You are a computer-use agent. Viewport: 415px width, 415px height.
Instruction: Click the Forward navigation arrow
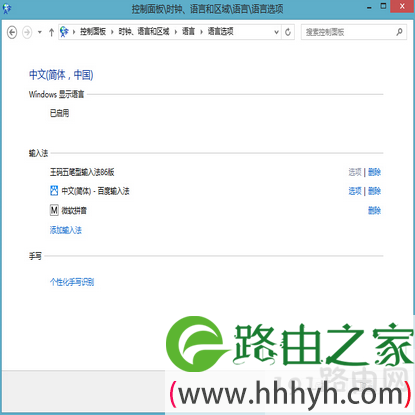click(27, 32)
